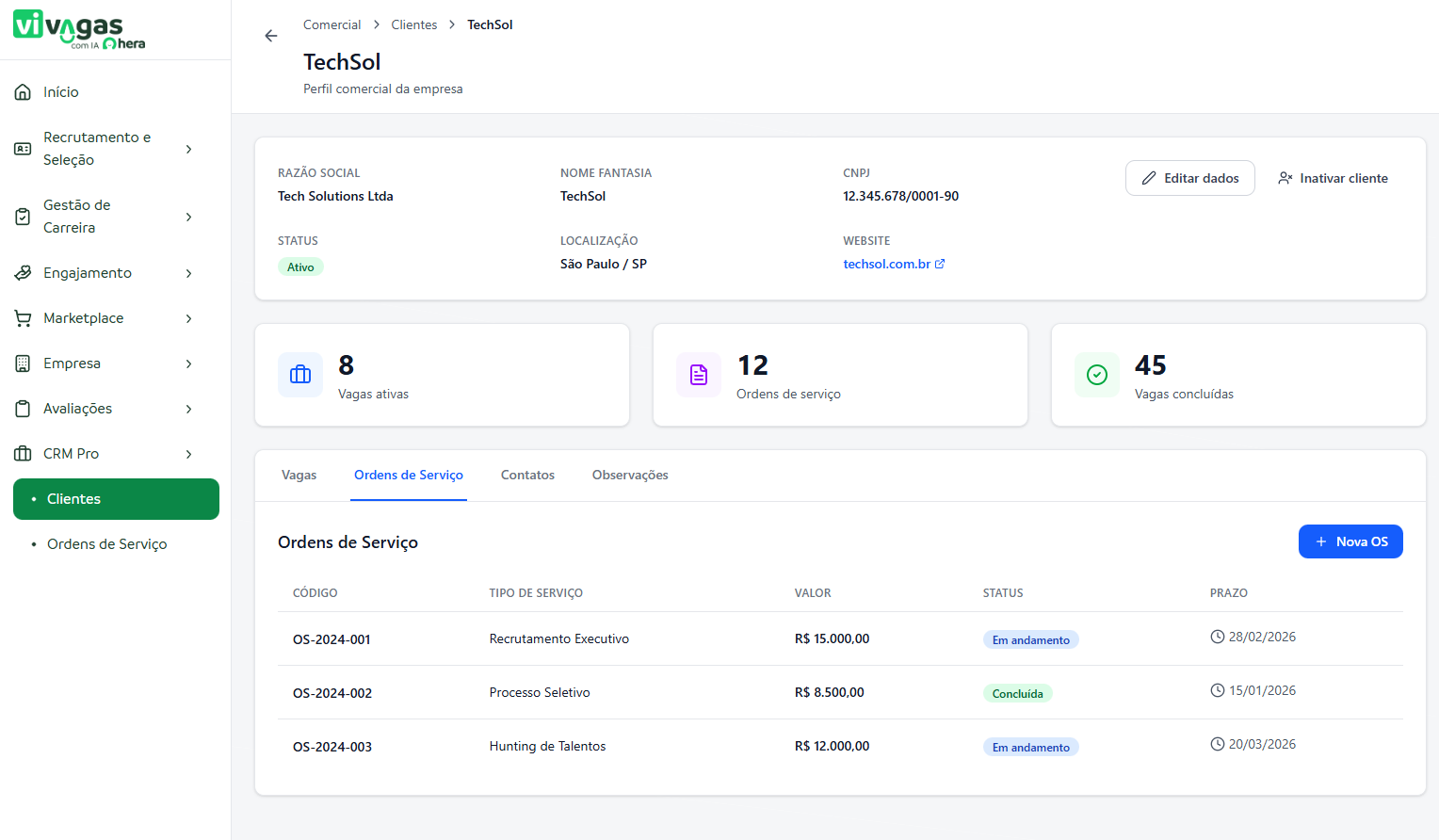This screenshot has width=1439, height=840.
Task: Click the briefcase icon for Vagas ativas
Action: coord(300,375)
